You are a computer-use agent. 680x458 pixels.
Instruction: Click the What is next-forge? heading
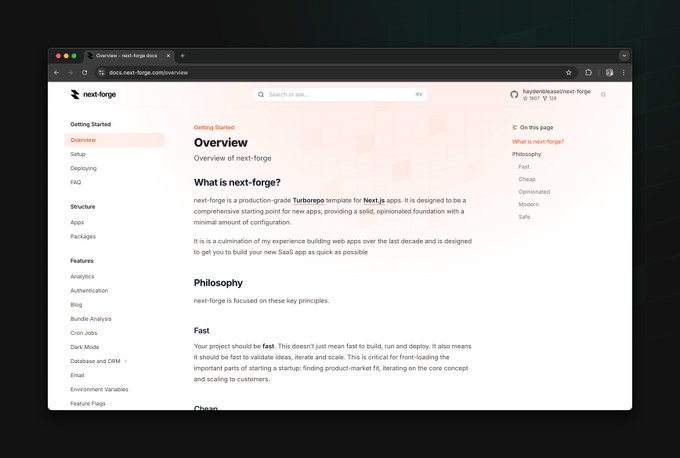click(237, 183)
